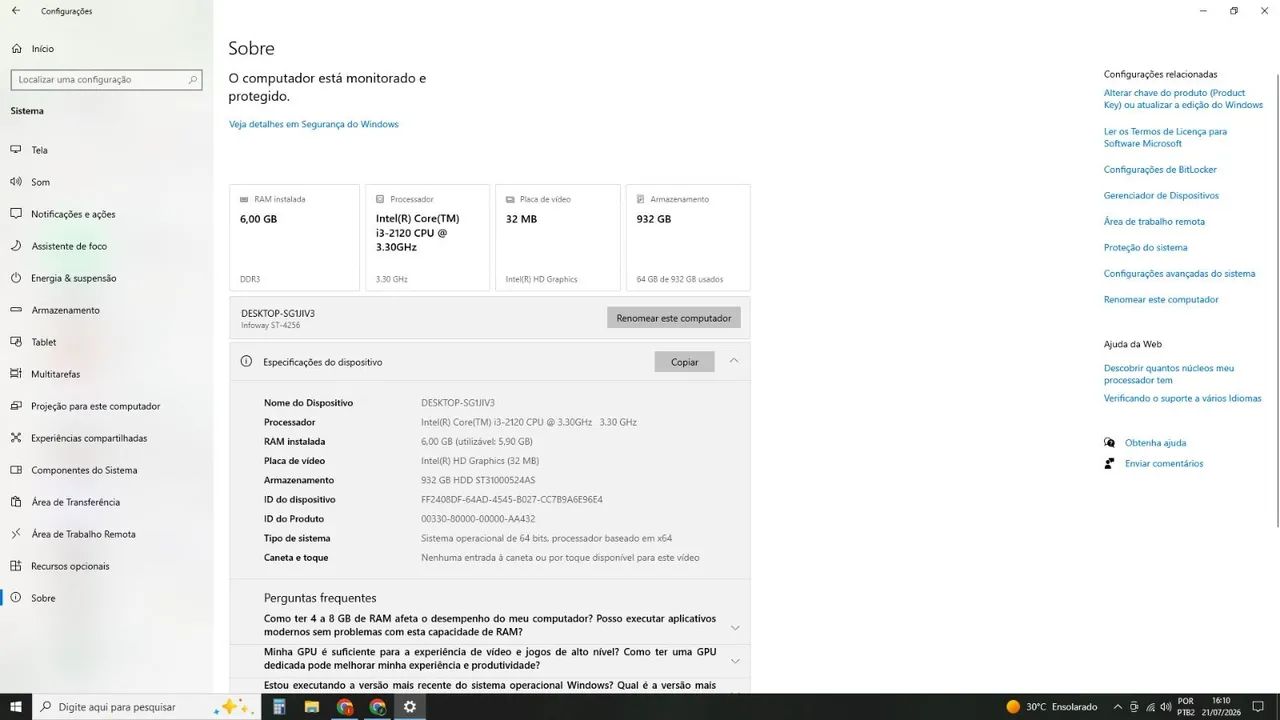Viewport: 1280px width, 720px height.
Task: Click the Copiar button
Action: (x=685, y=362)
